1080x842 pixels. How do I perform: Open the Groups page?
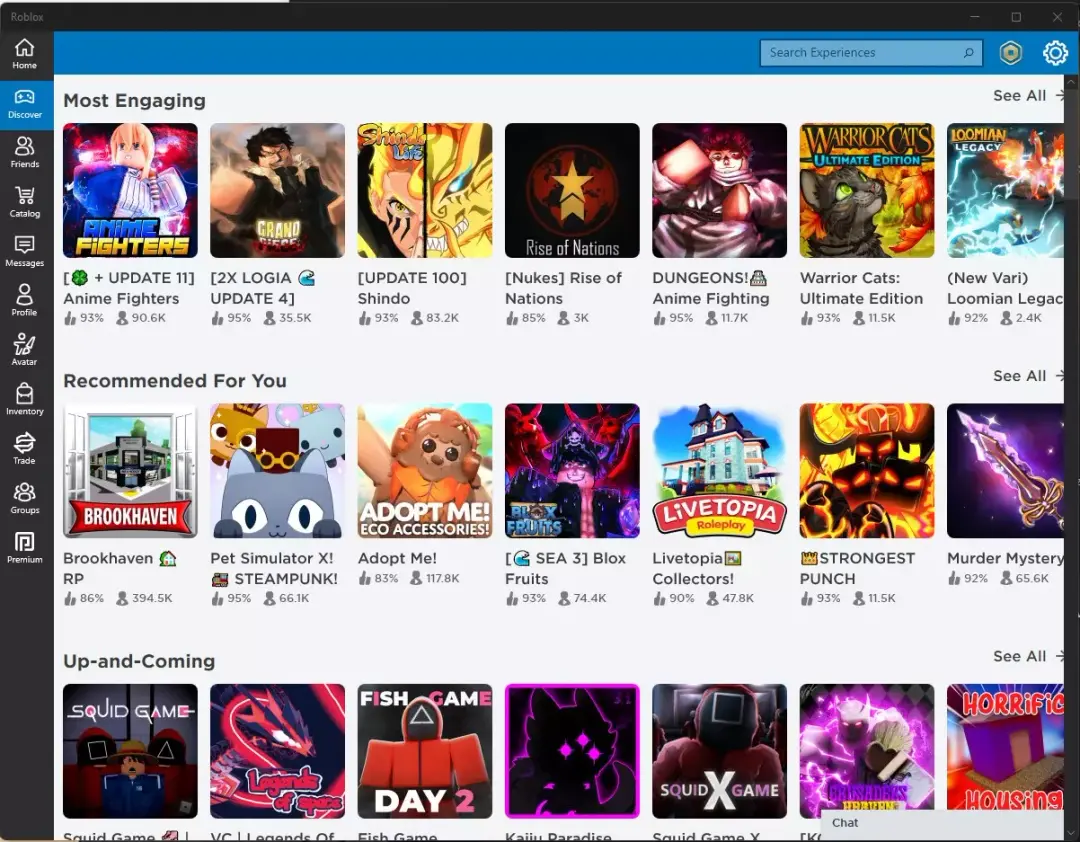pyautogui.click(x=25, y=499)
